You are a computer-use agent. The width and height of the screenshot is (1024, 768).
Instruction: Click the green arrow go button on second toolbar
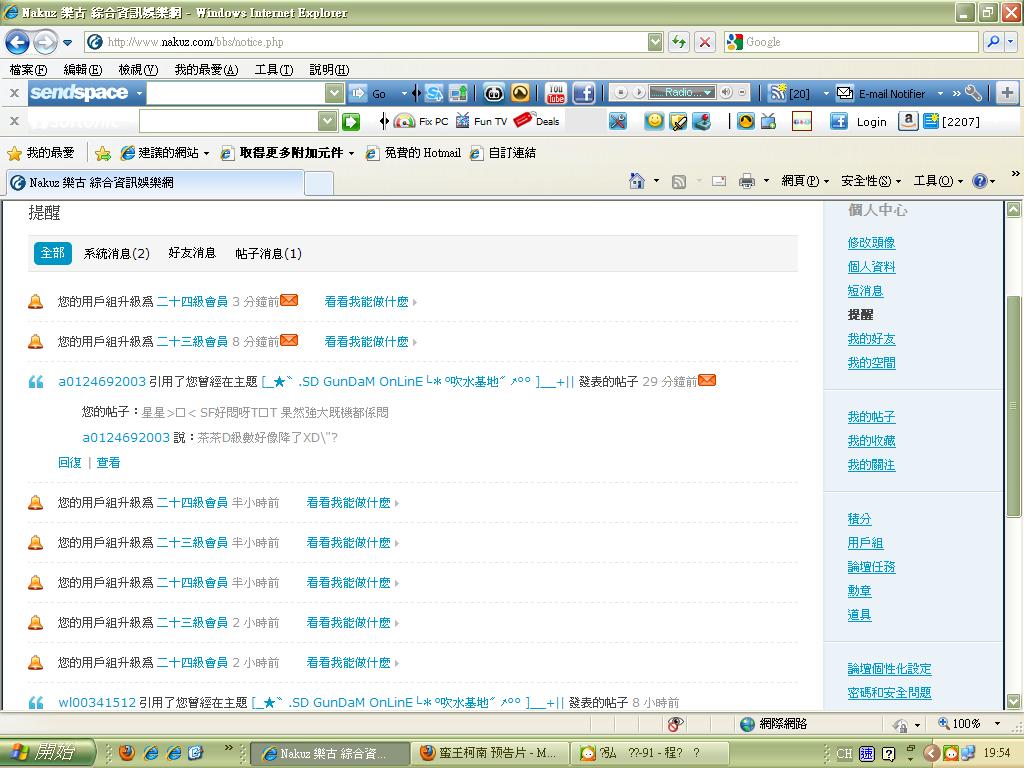tap(351, 121)
